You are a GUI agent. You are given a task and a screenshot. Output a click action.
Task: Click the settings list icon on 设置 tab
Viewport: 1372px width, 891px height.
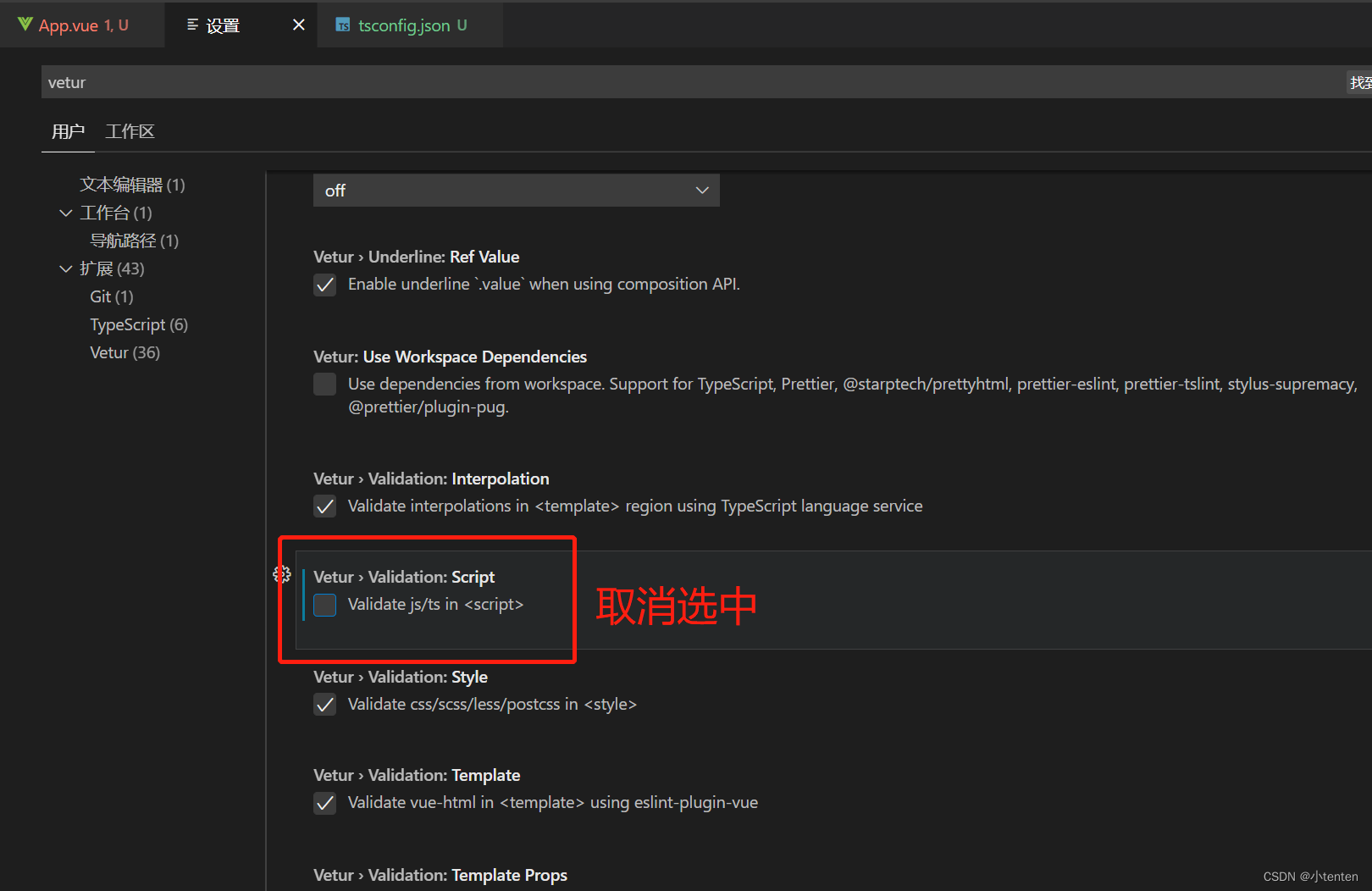point(192,25)
